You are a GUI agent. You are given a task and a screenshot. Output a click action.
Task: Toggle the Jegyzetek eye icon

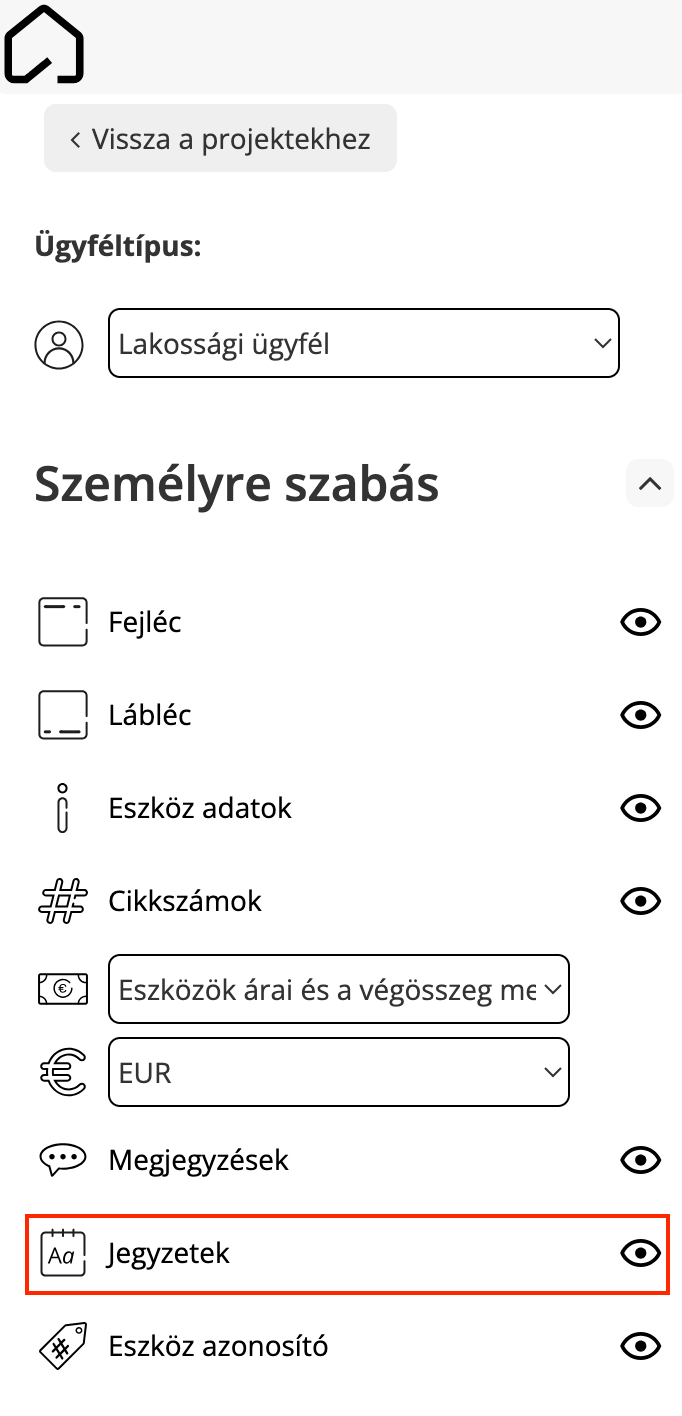(641, 1253)
